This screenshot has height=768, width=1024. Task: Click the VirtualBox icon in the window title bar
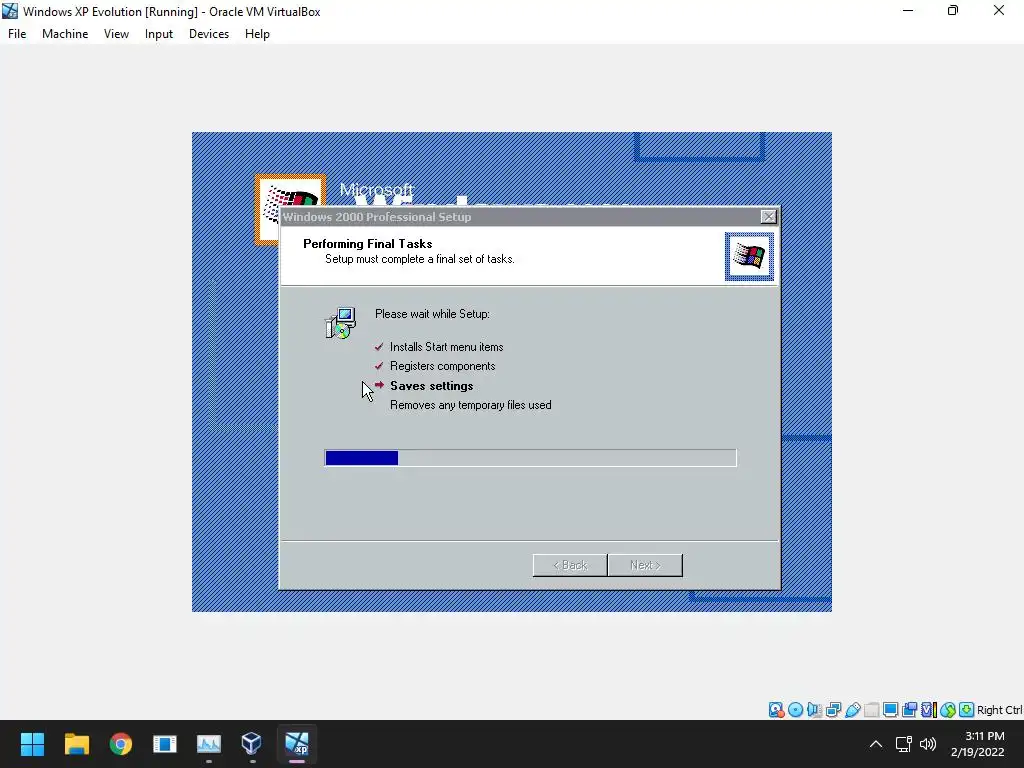coord(10,11)
